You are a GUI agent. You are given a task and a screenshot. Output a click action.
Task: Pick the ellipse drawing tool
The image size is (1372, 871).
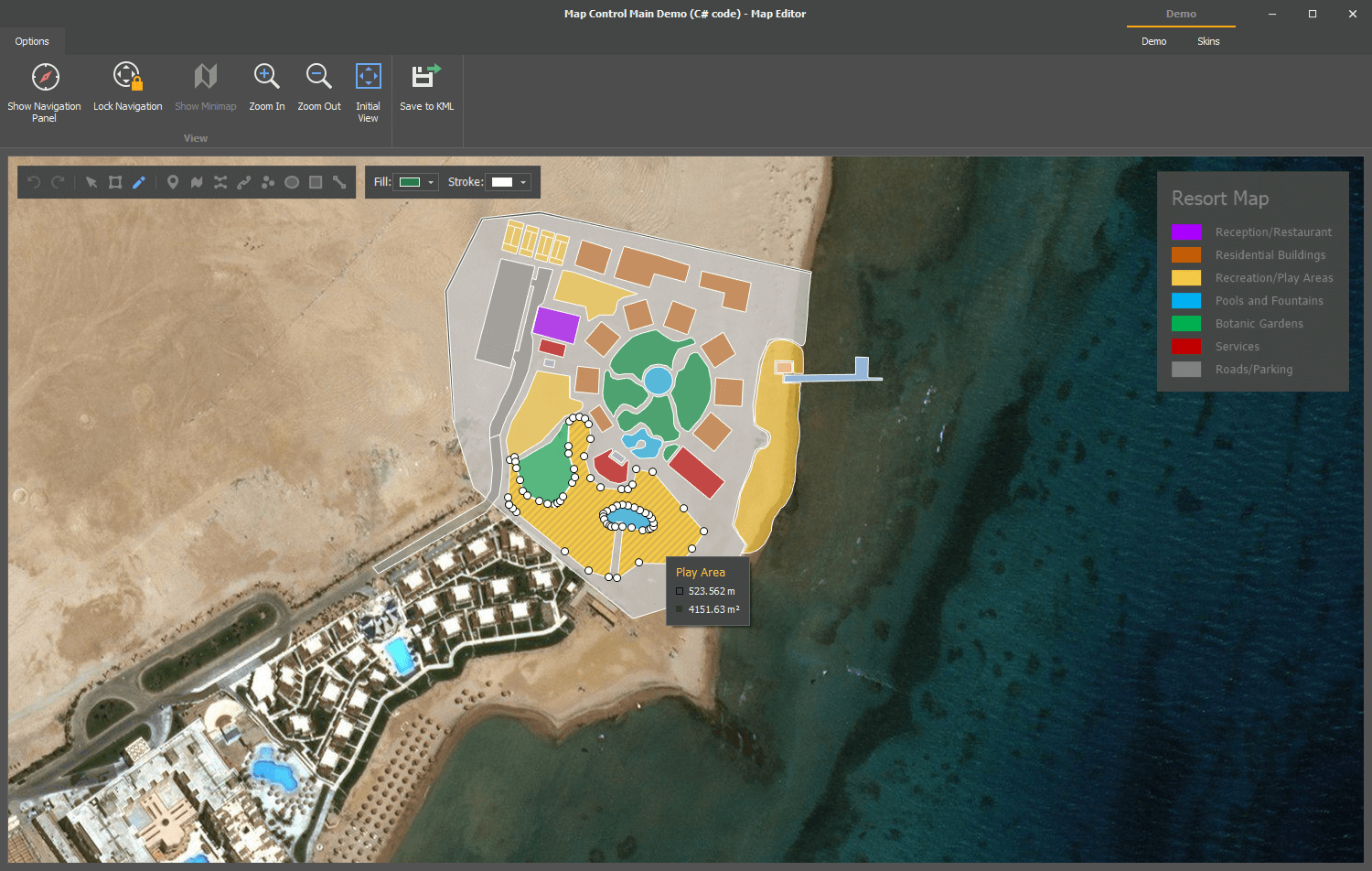(x=292, y=182)
